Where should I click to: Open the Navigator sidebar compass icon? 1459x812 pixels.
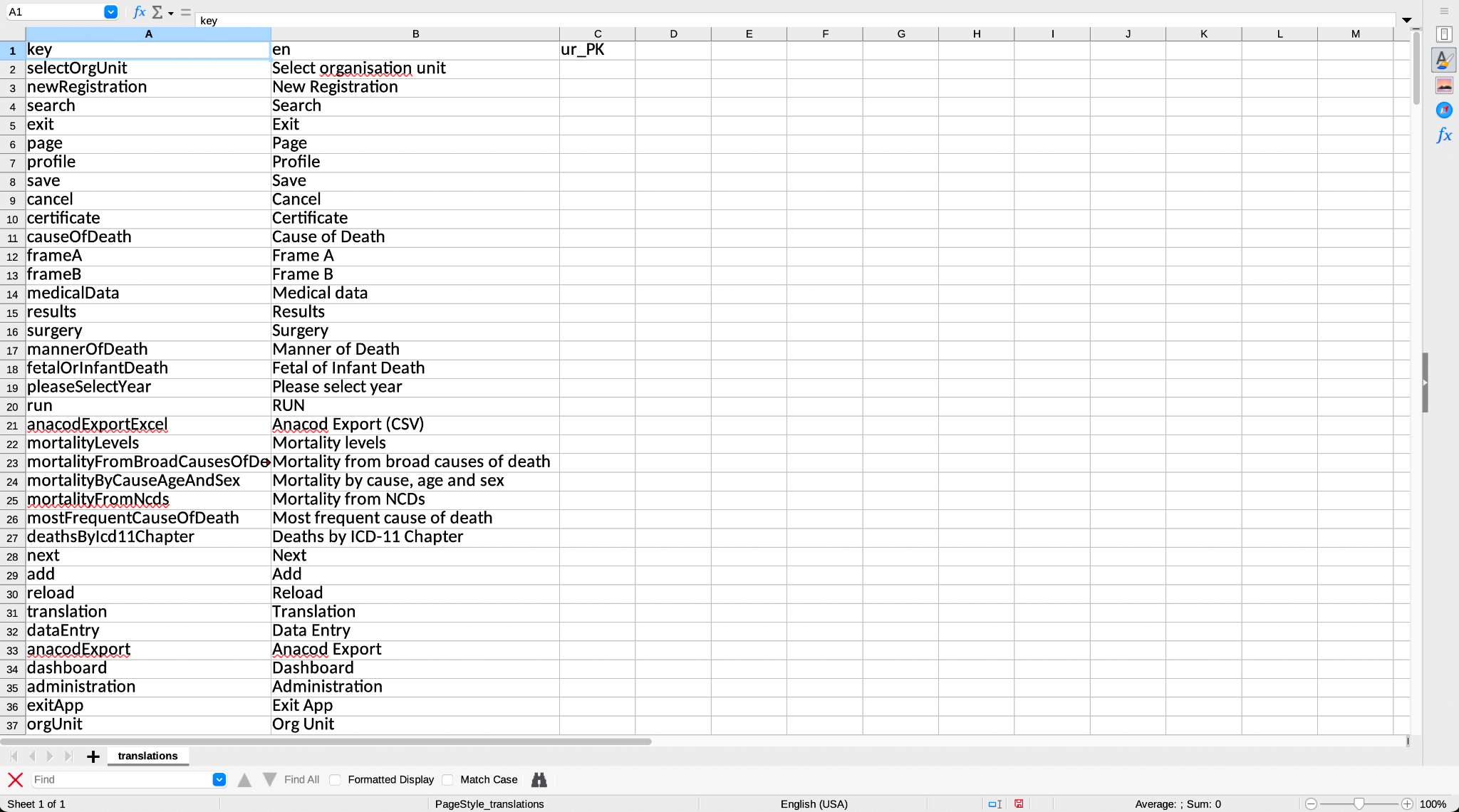[1444, 110]
